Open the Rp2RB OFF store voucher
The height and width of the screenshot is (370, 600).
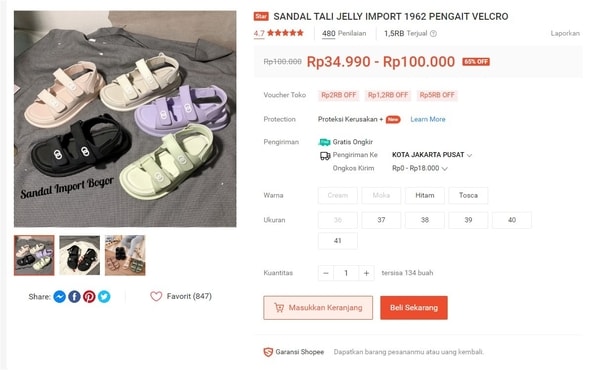[339, 95]
